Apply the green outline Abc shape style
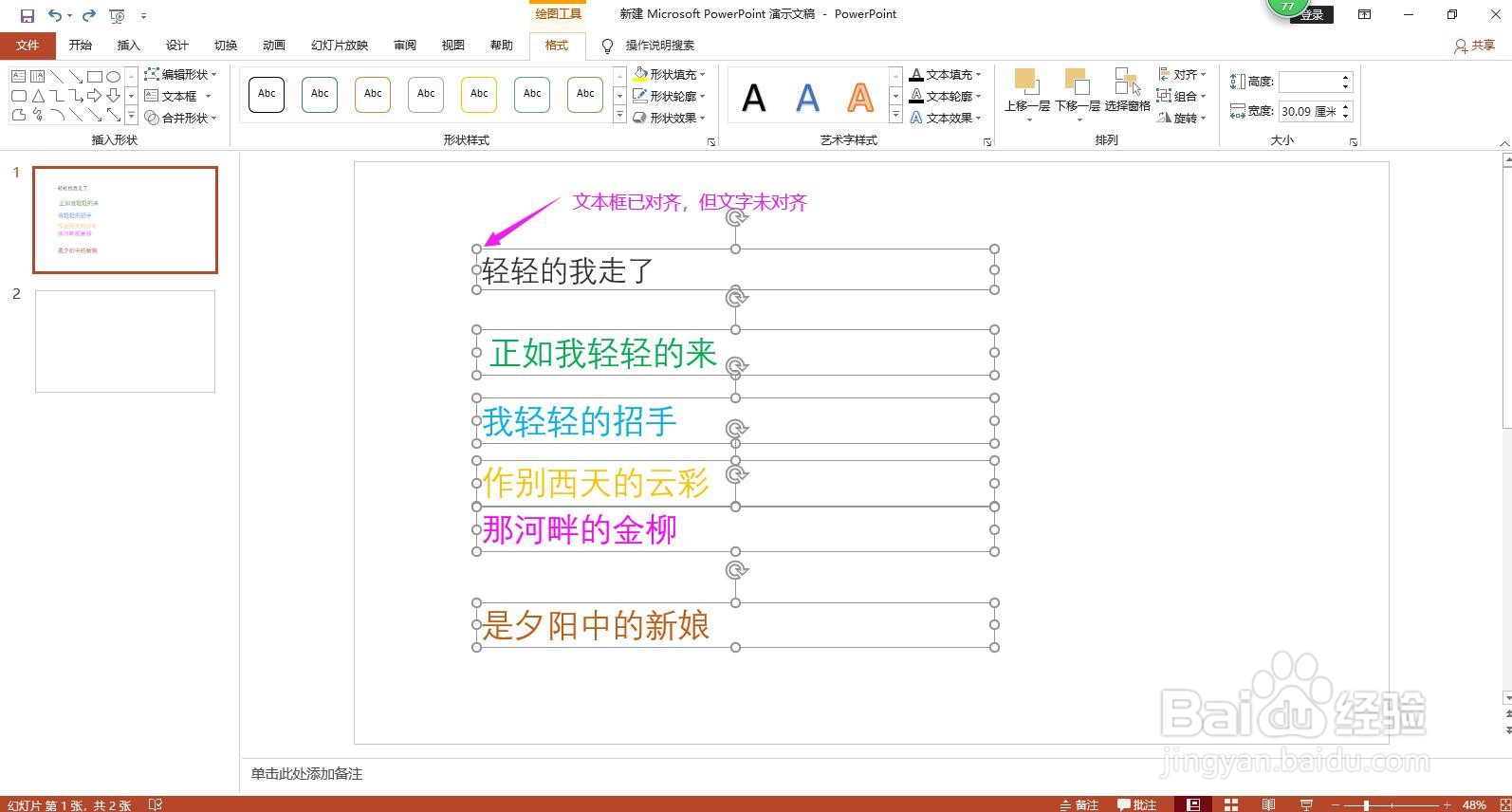 [585, 95]
